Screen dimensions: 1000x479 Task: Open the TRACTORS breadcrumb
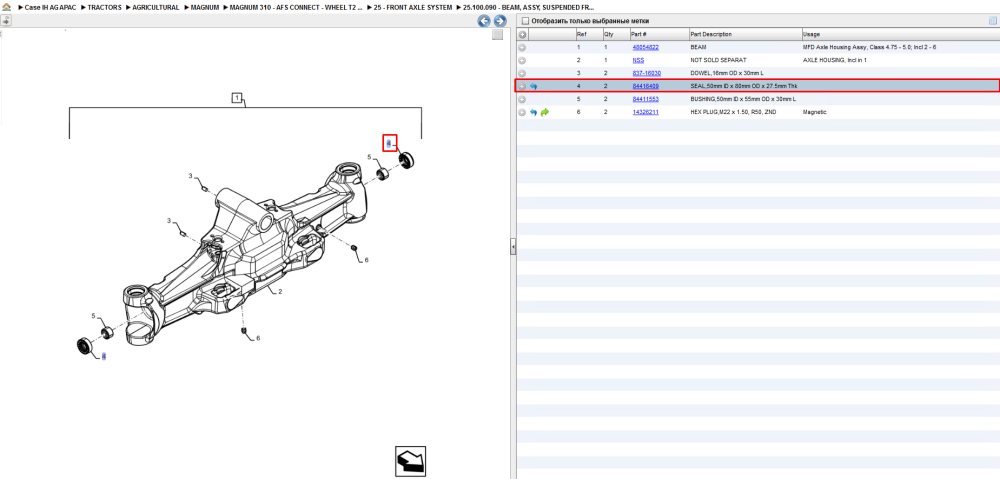[x=105, y=8]
